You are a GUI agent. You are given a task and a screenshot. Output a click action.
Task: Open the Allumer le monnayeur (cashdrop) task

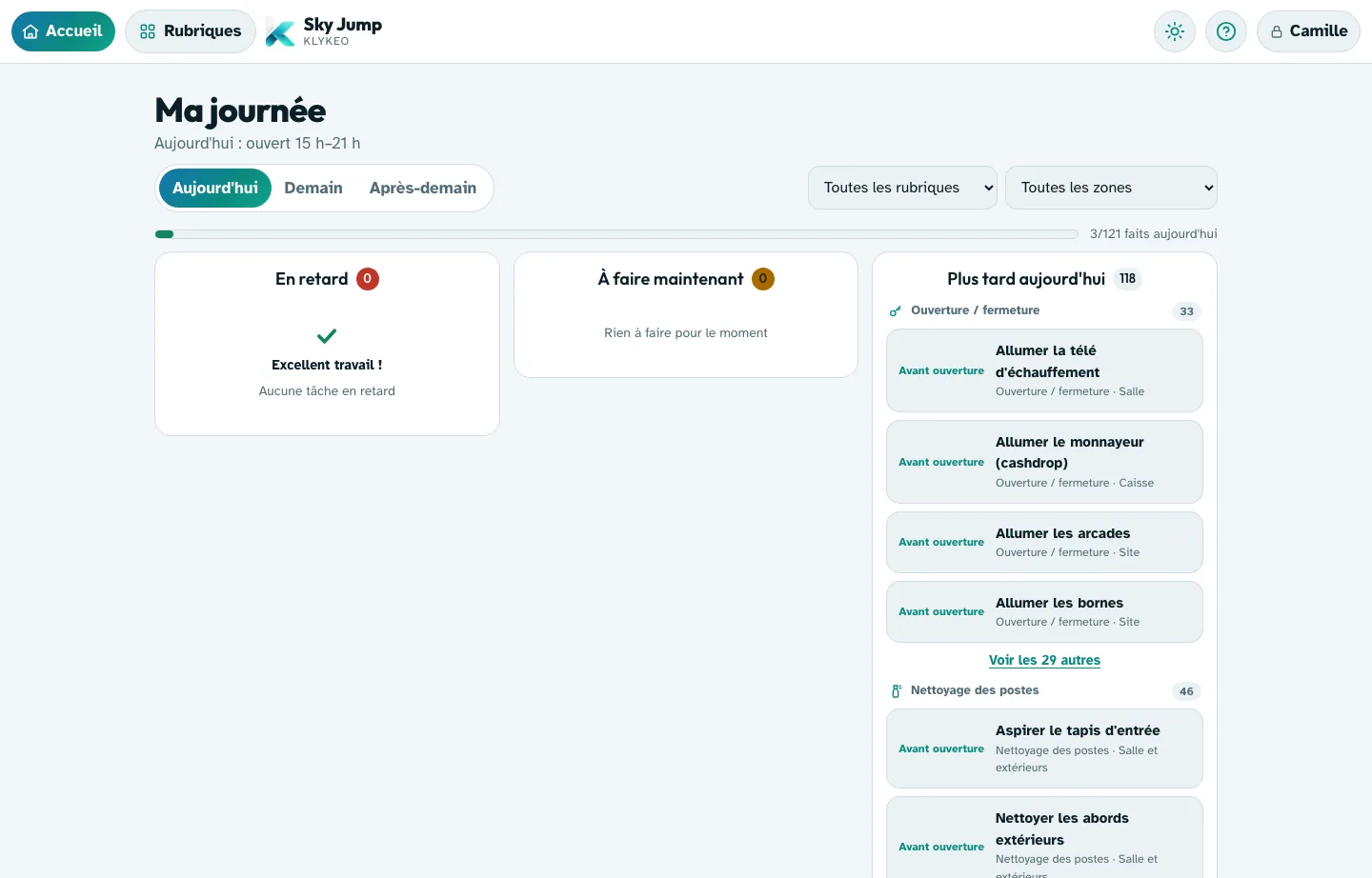click(1044, 462)
